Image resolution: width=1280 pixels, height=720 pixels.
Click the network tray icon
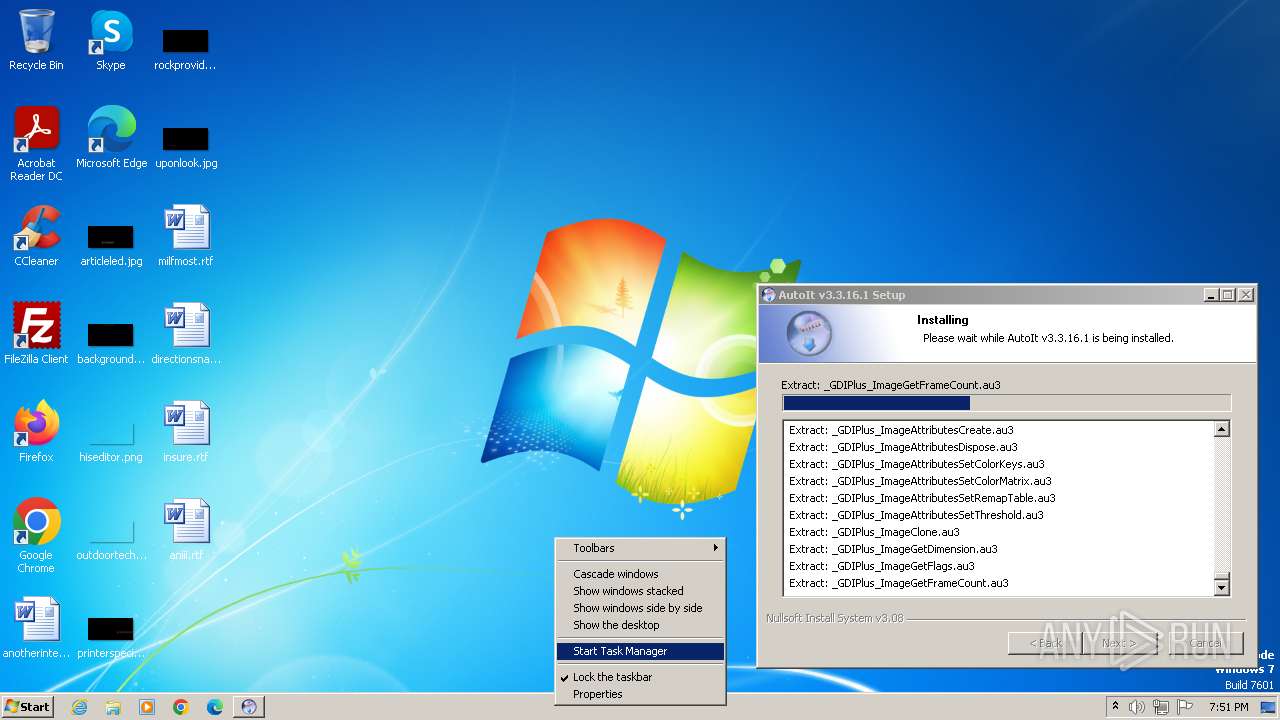pyautogui.click(x=1161, y=707)
